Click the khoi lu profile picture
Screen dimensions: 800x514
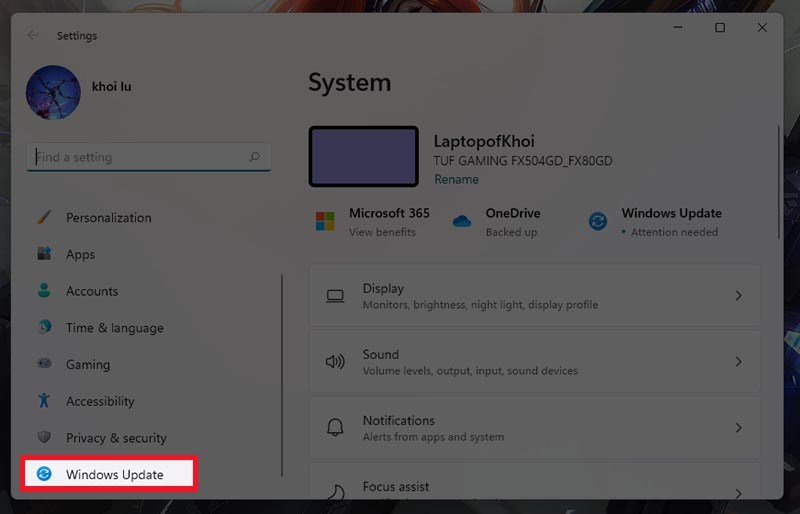53,92
